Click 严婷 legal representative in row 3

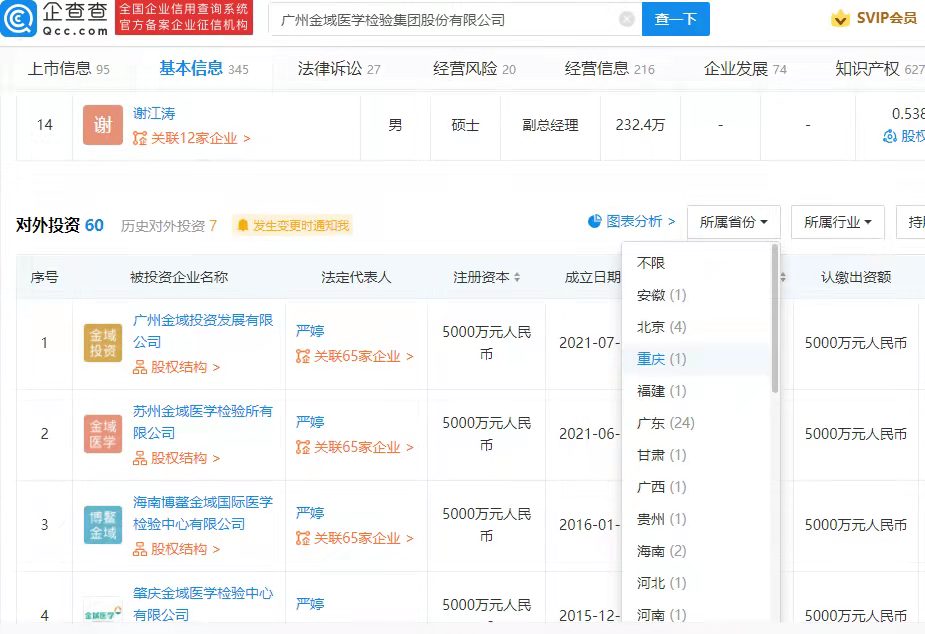click(x=310, y=513)
